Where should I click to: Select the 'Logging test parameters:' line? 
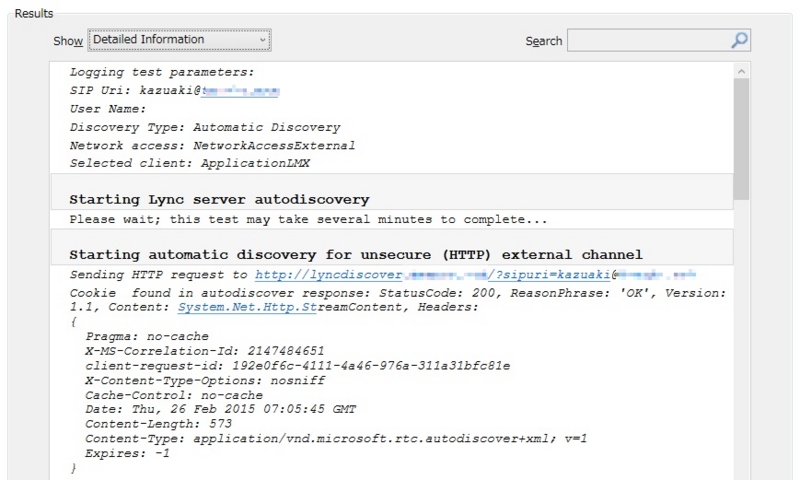pyautogui.click(x=162, y=72)
